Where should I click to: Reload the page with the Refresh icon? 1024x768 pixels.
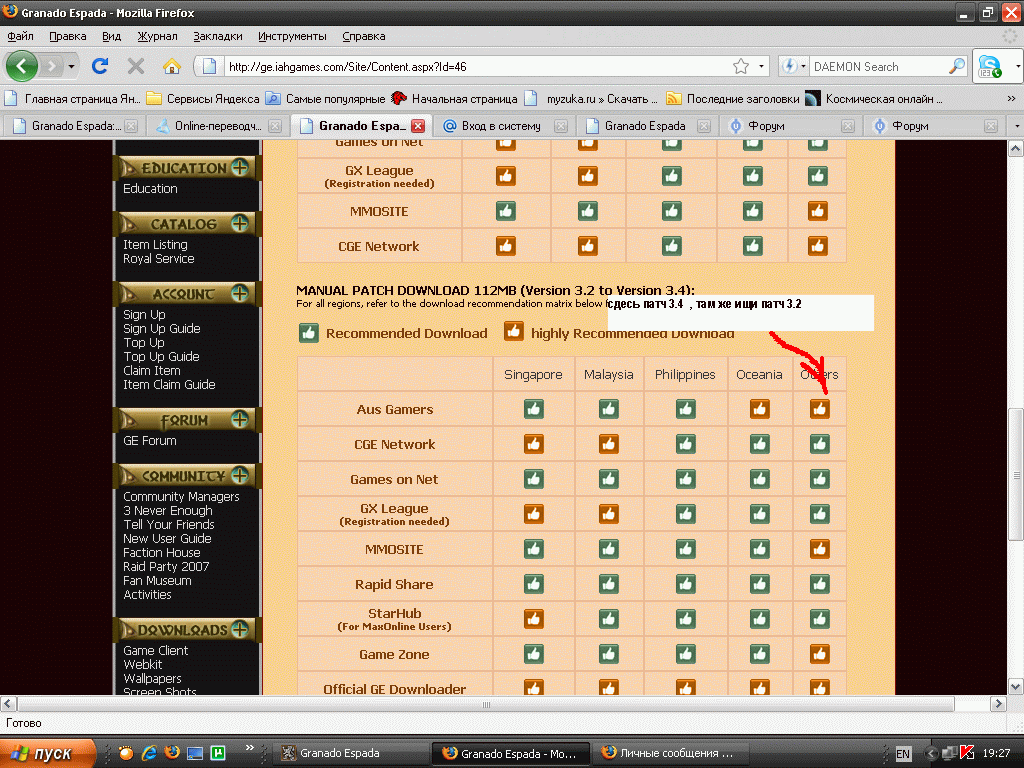click(100, 66)
